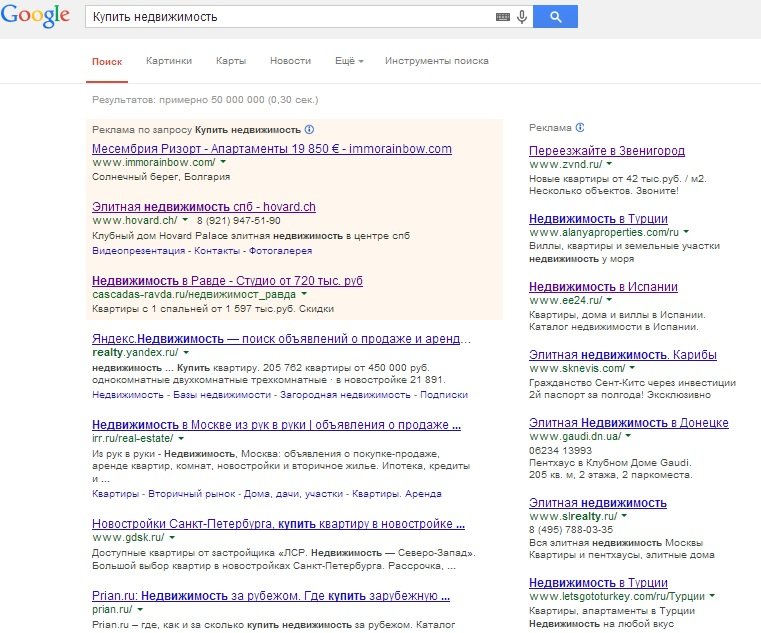Image resolution: width=761 pixels, height=633 pixels.
Task: Select the Поиск tab
Action: (107, 62)
